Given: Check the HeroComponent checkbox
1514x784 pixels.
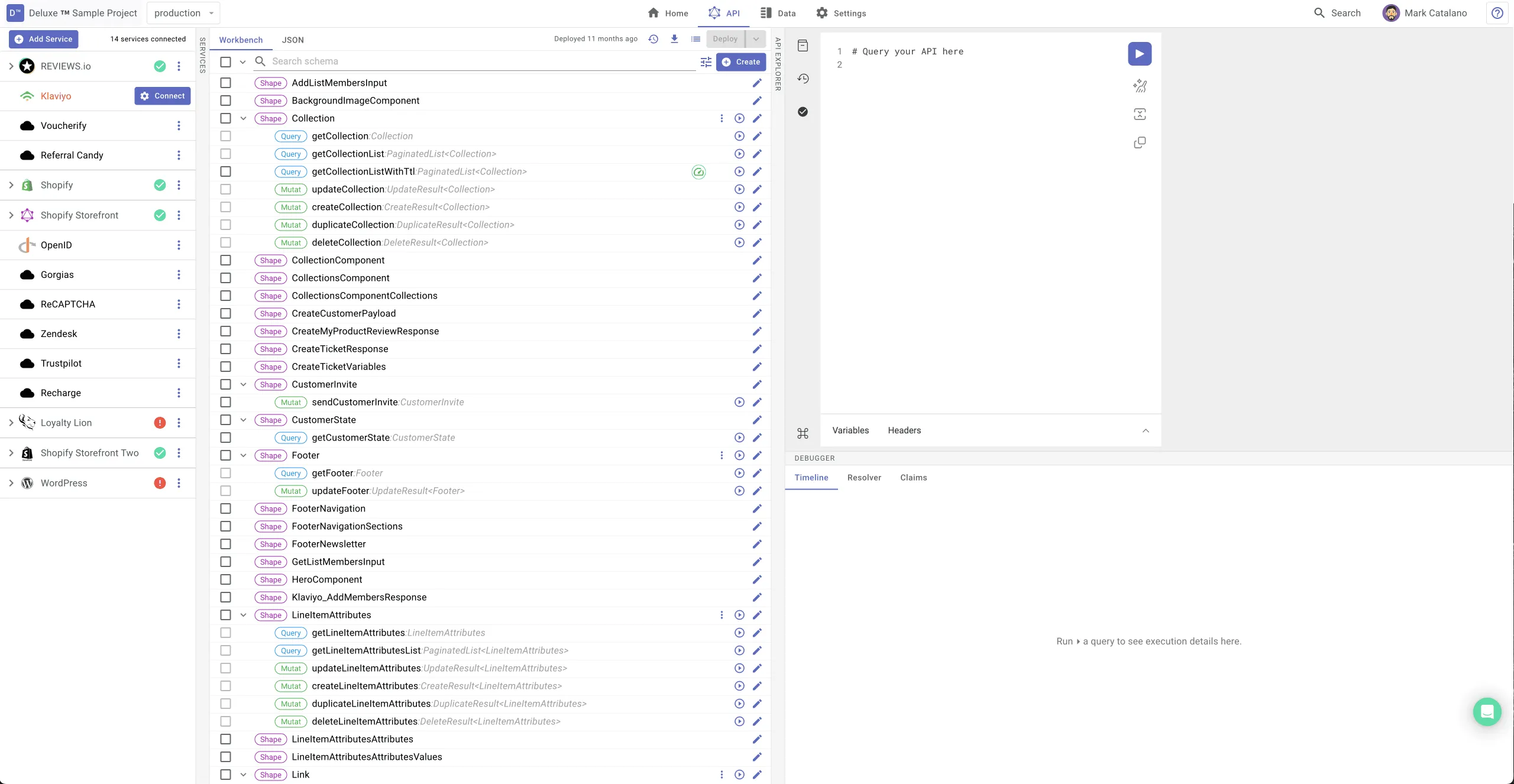Looking at the screenshot, I should 225,579.
